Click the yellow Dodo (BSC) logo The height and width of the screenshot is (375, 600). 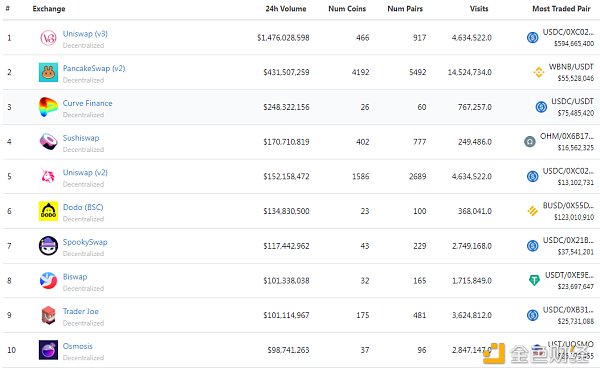pyautogui.click(x=48, y=211)
